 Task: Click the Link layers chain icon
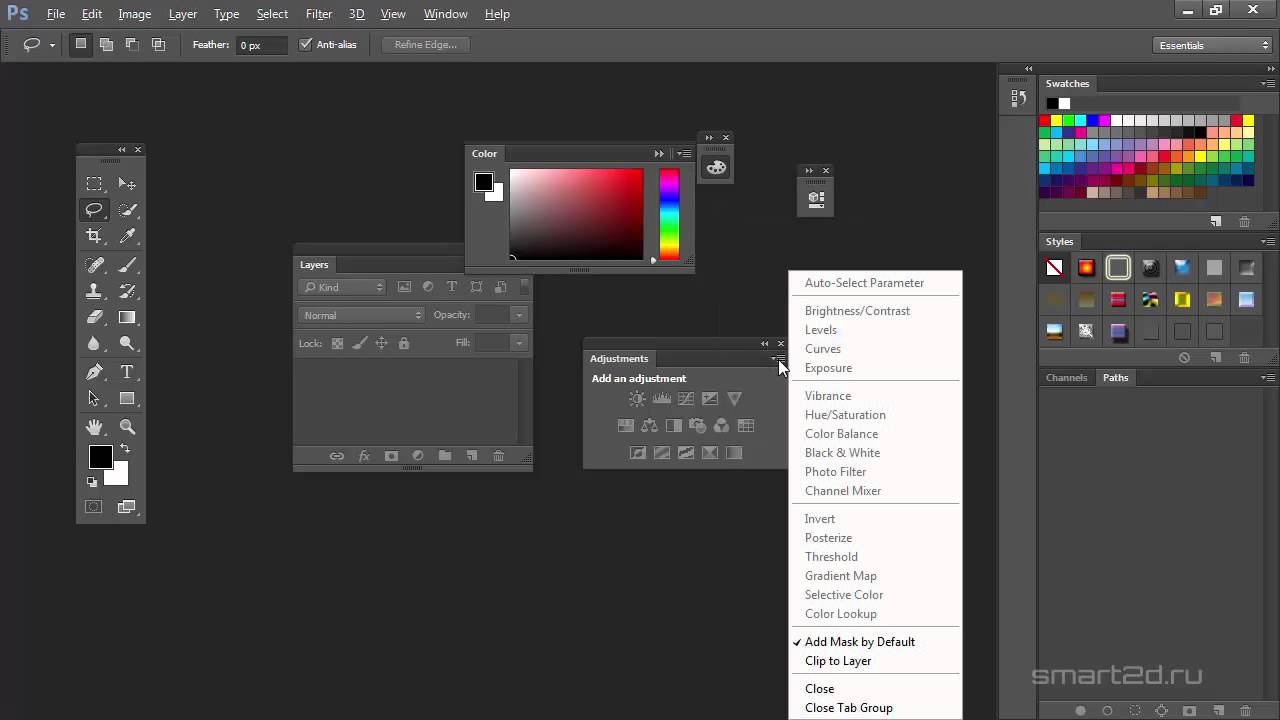(x=337, y=456)
